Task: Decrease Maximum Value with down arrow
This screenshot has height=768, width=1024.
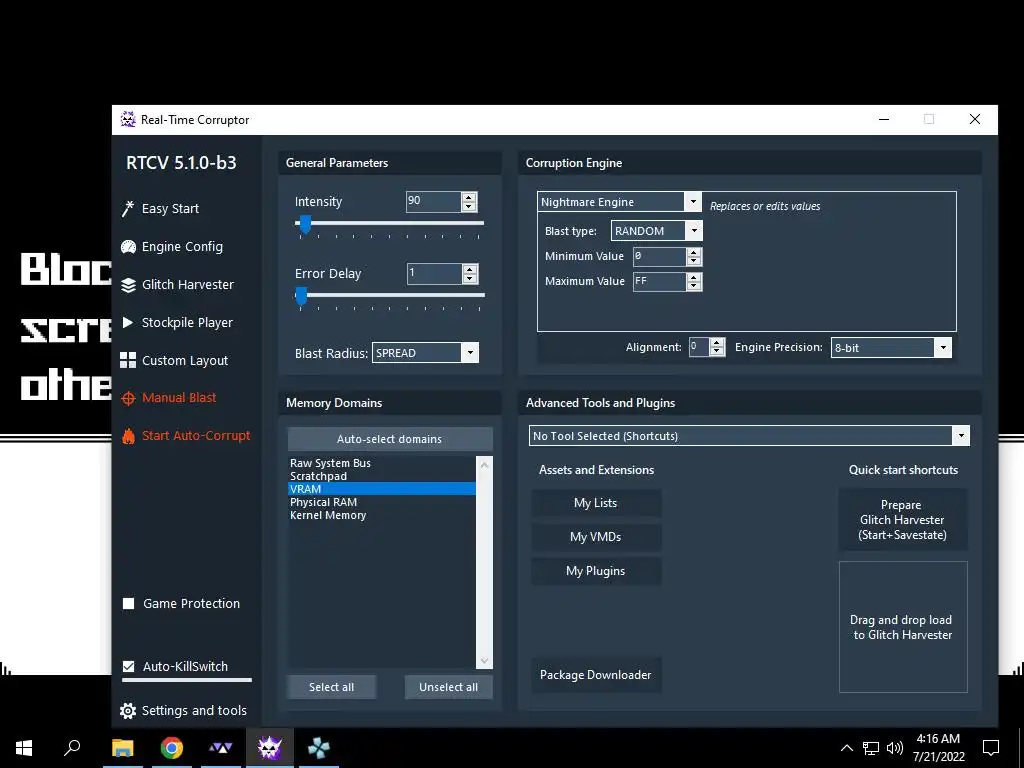Action: point(694,286)
